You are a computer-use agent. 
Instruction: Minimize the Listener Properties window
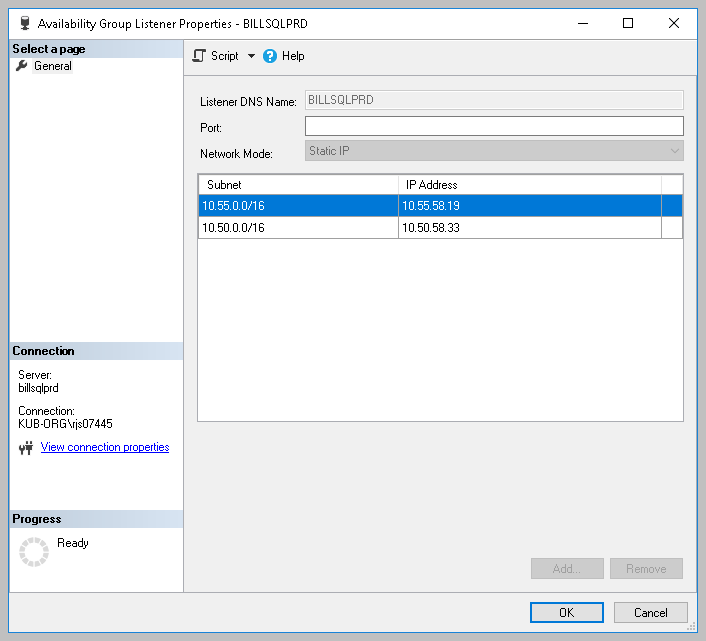(x=583, y=23)
